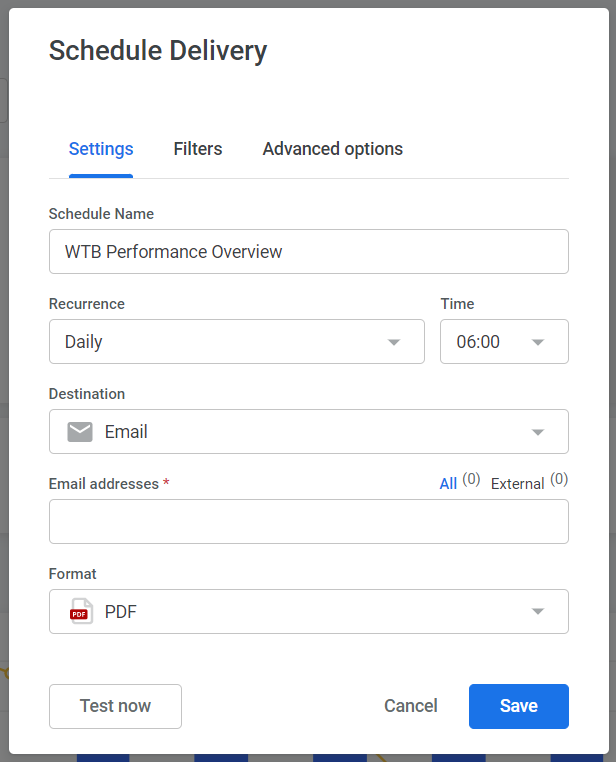616x762 pixels.
Task: Open the Recurrence dropdown showing Daily
Action: click(237, 342)
